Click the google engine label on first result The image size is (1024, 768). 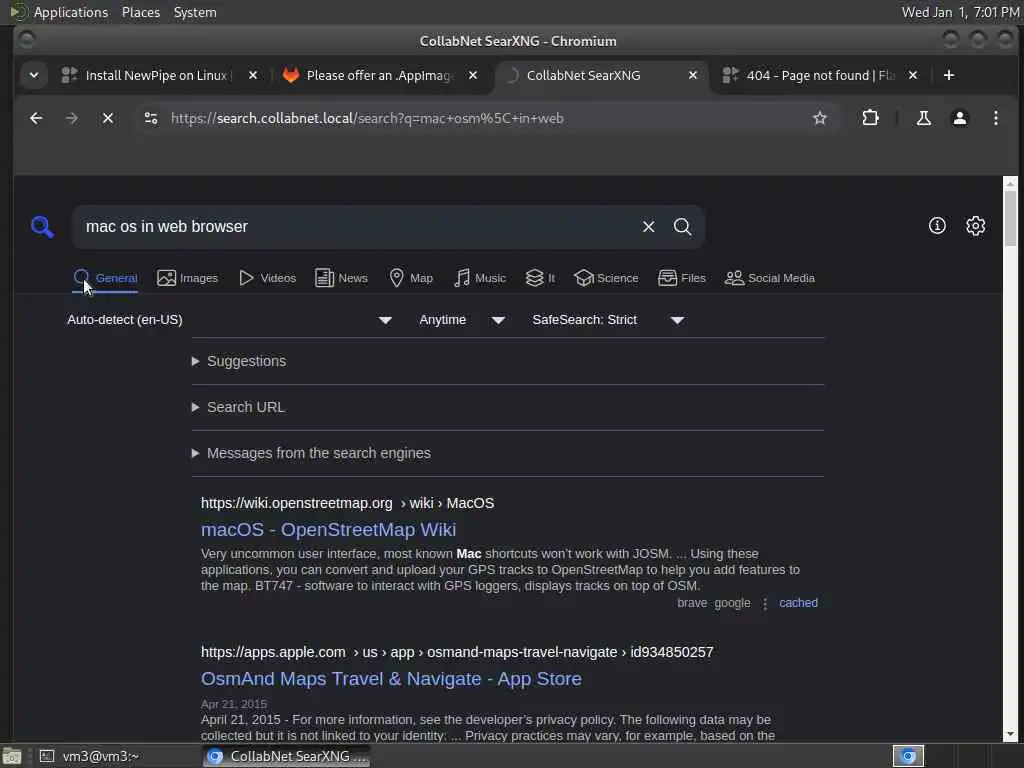[732, 603]
